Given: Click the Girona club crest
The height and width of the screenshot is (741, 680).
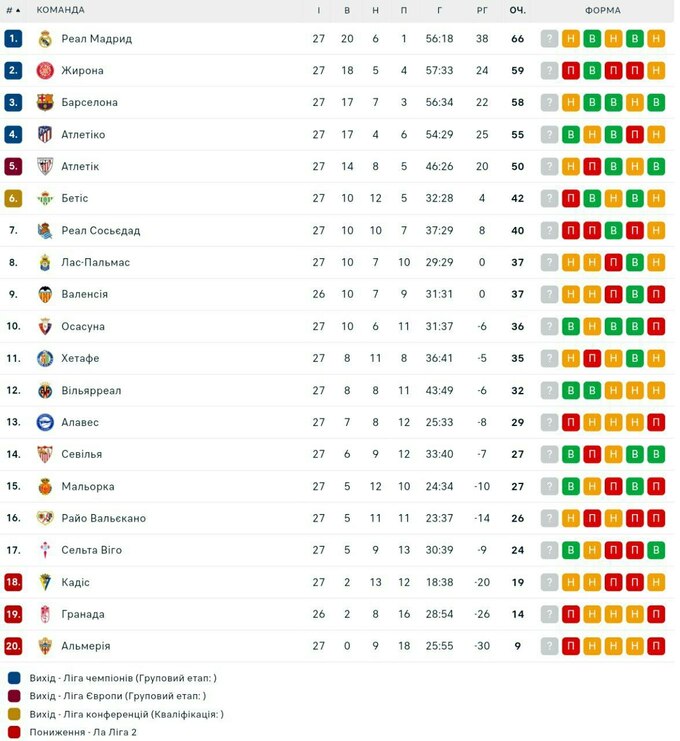Looking at the screenshot, I should coord(44,71).
